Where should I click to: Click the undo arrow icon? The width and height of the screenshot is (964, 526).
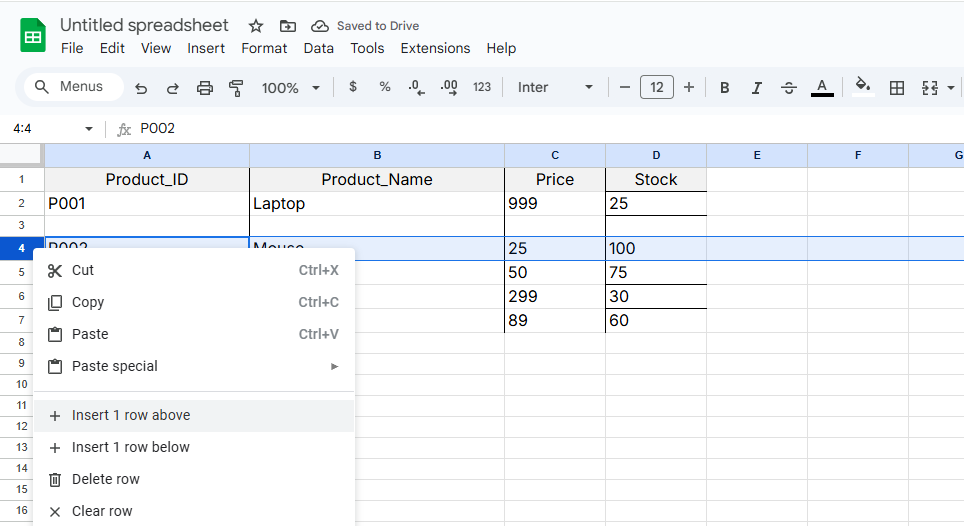click(x=141, y=88)
